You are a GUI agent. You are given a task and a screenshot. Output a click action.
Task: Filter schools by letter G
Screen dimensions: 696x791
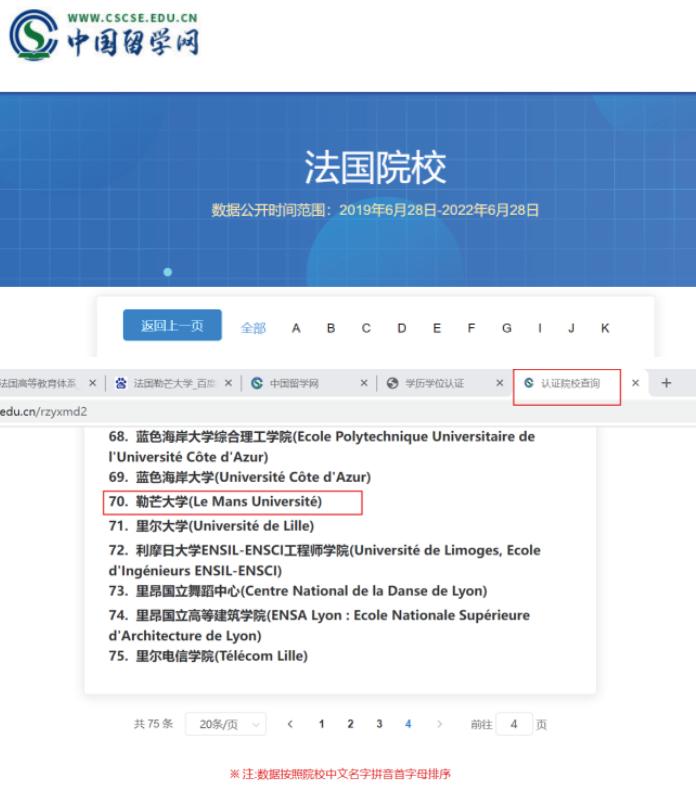point(507,328)
